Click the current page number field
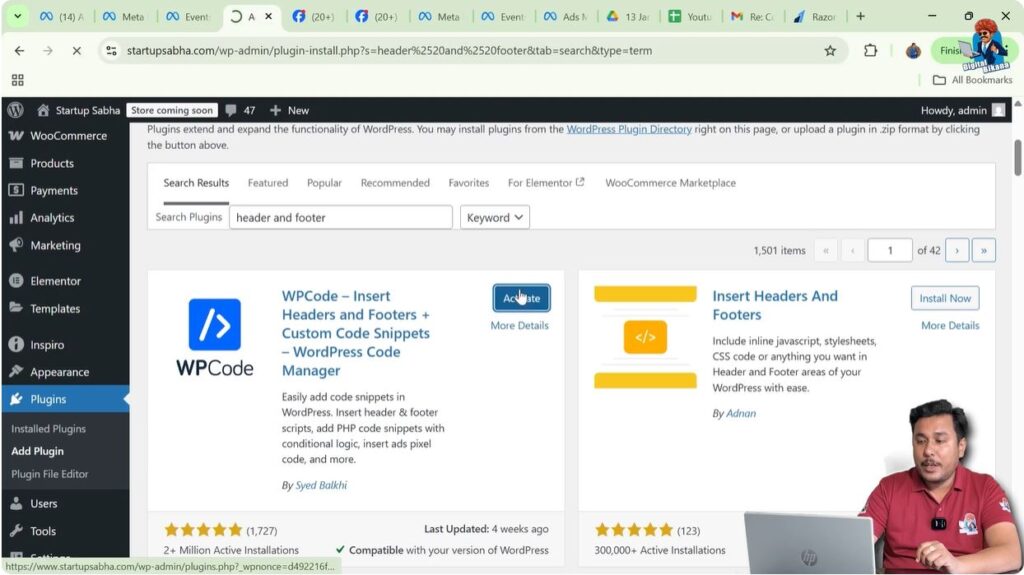 click(889, 250)
